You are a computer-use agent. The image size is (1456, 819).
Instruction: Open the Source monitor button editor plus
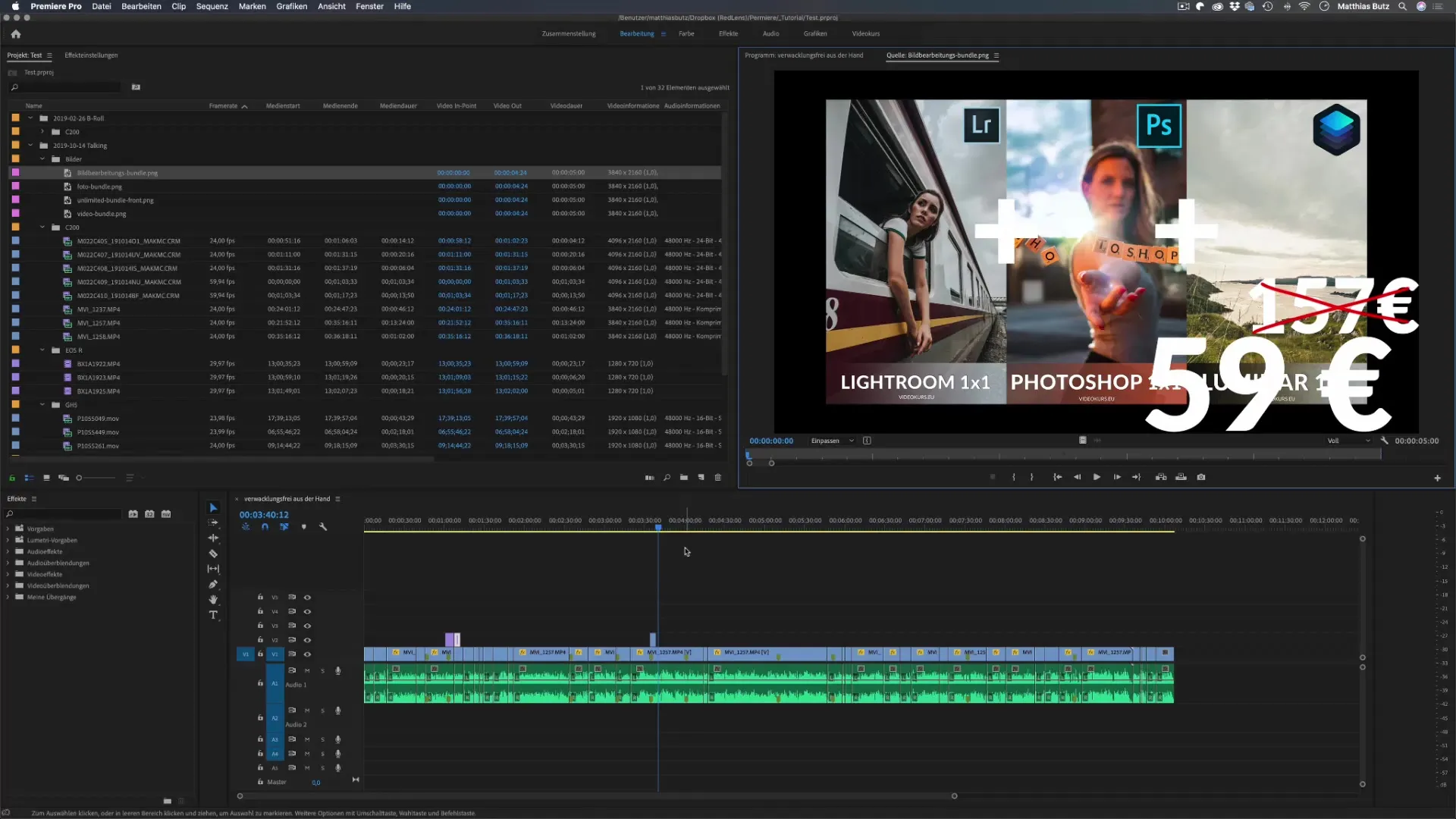tap(1437, 478)
